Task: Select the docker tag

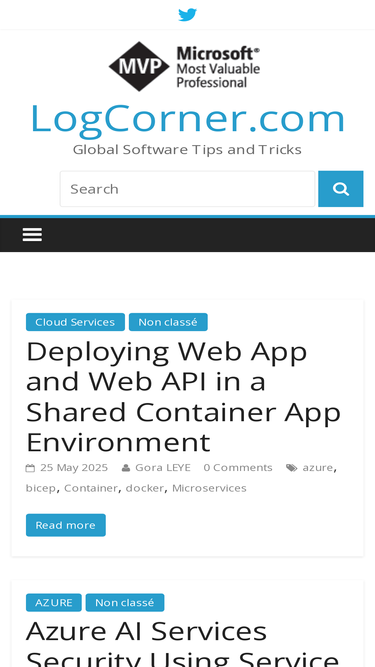Action: [x=145, y=488]
